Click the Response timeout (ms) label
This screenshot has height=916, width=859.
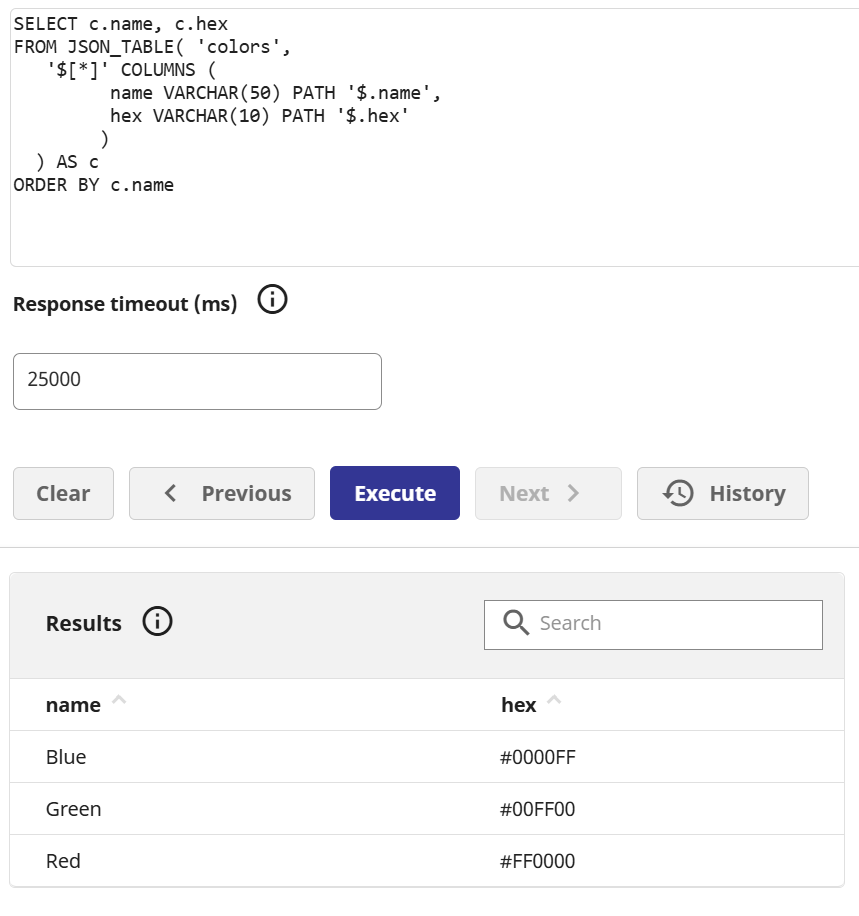(x=125, y=304)
